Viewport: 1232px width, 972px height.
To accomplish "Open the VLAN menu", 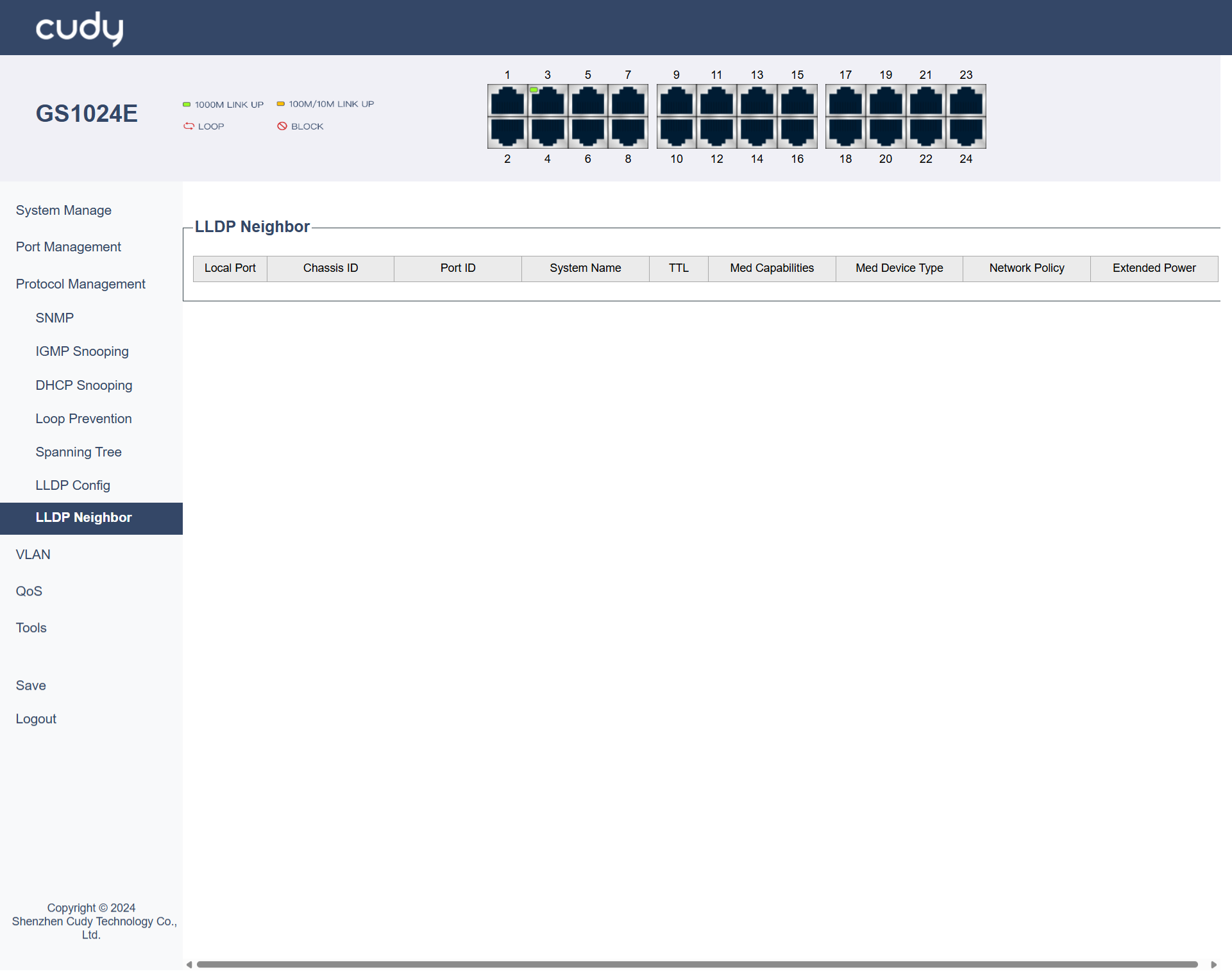I will point(33,555).
